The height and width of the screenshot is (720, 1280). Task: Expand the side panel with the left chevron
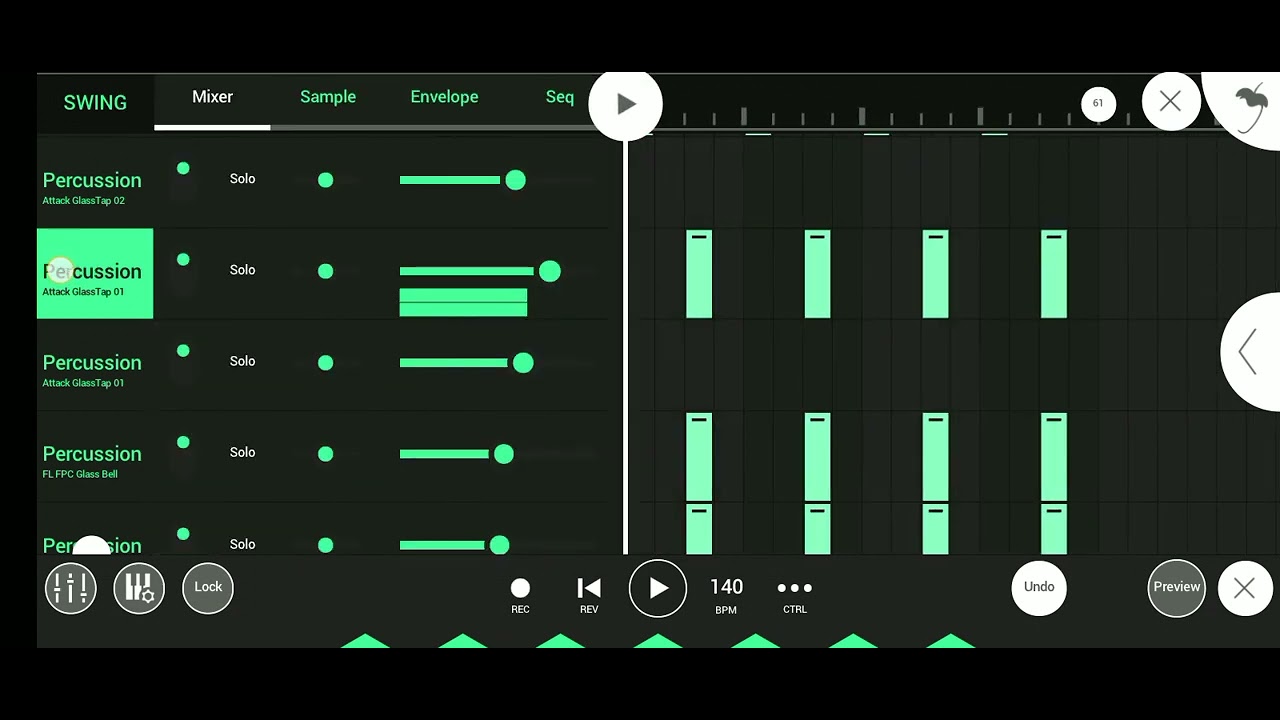[1248, 352]
